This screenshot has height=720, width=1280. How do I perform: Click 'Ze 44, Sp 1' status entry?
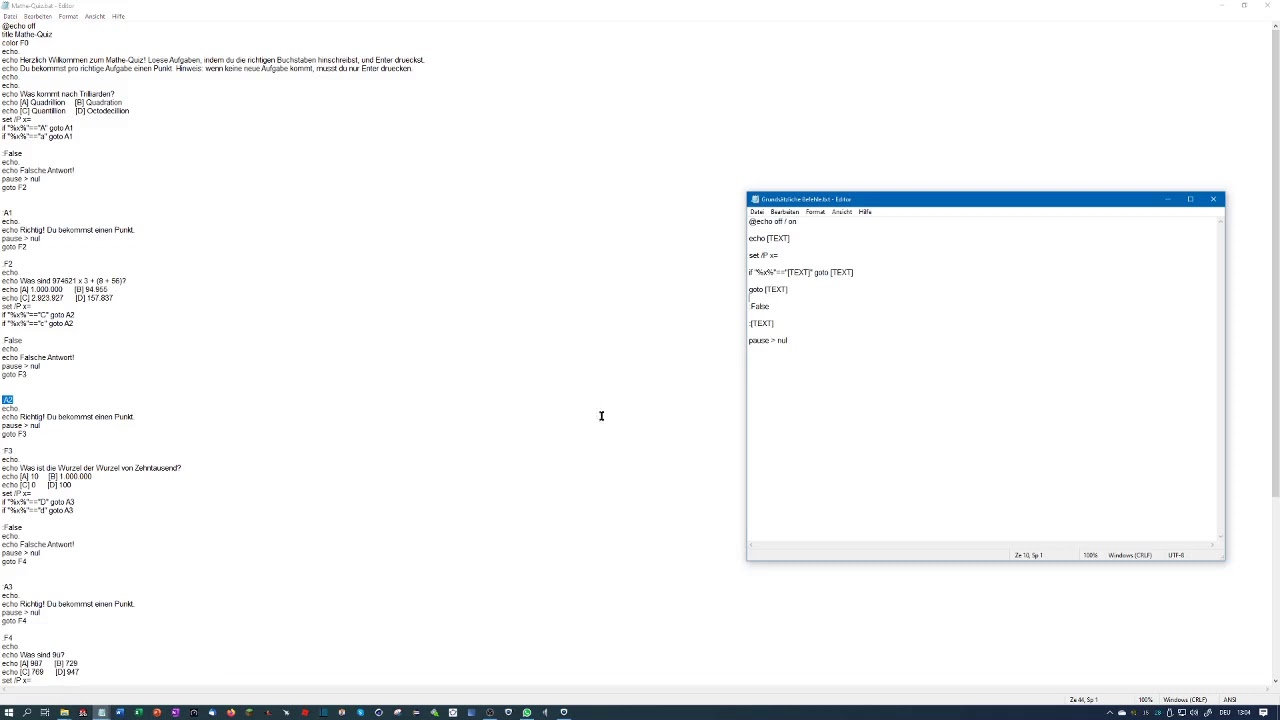point(1084,700)
